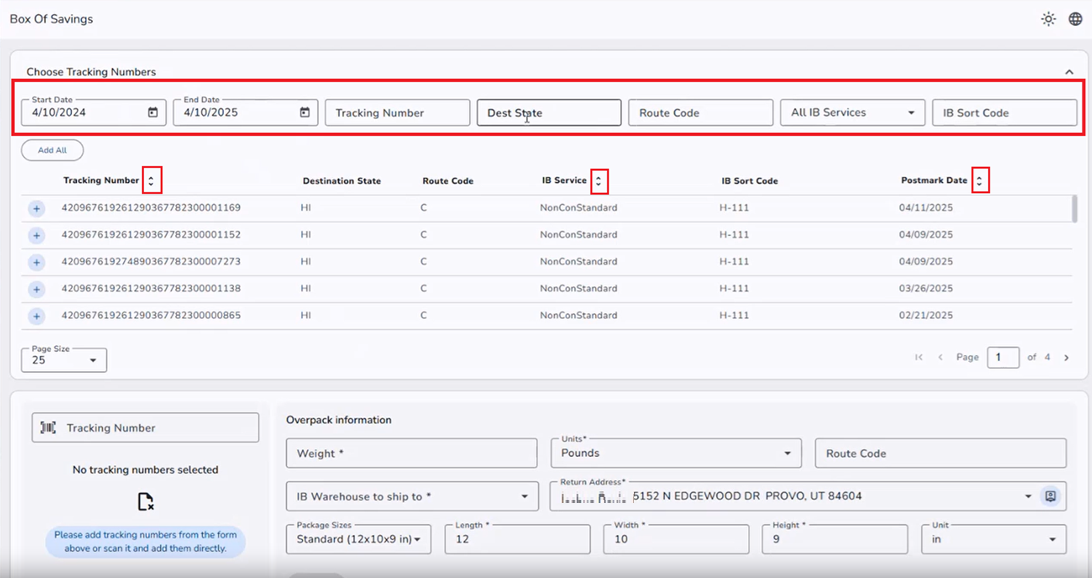Viewport: 1092px width, 578px height.
Task: Click the globe language icon
Action: pos(1075,19)
